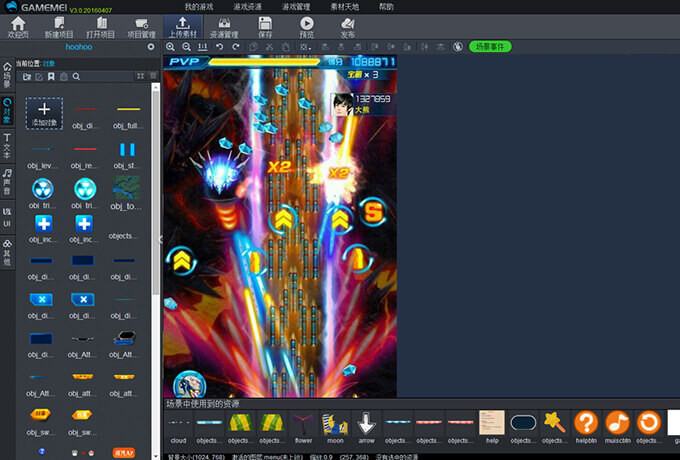680x460 pixels.
Task: Click the cut scissors icon
Action: (x=269, y=47)
